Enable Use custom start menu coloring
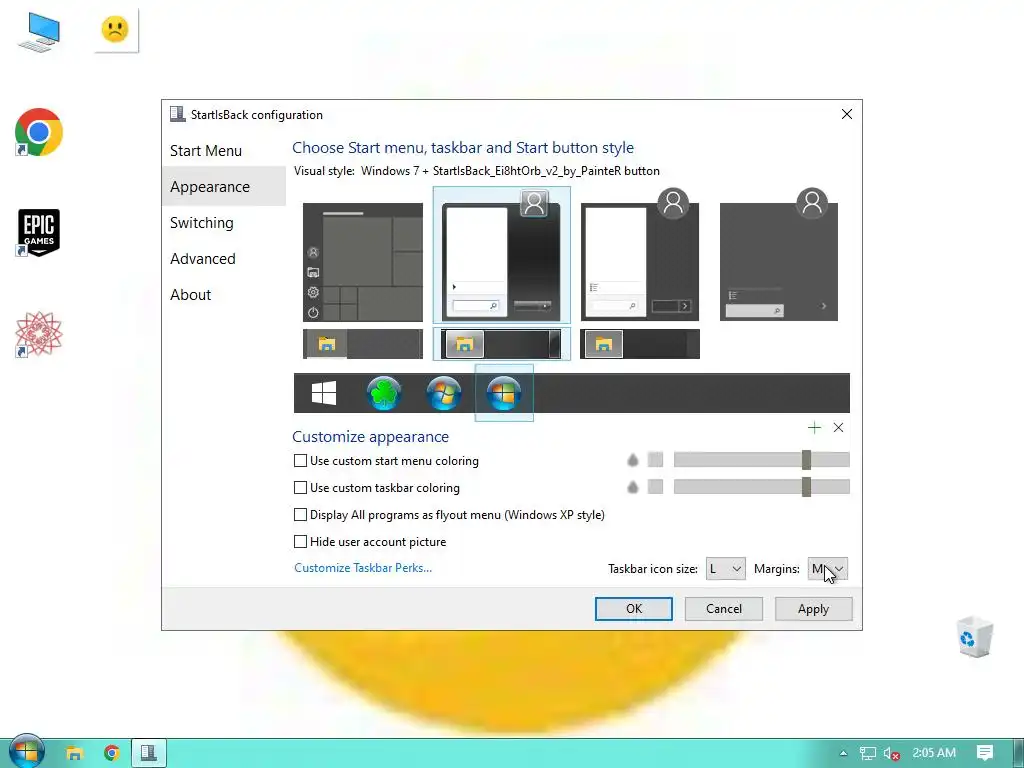This screenshot has height=768, width=1024. [300, 460]
